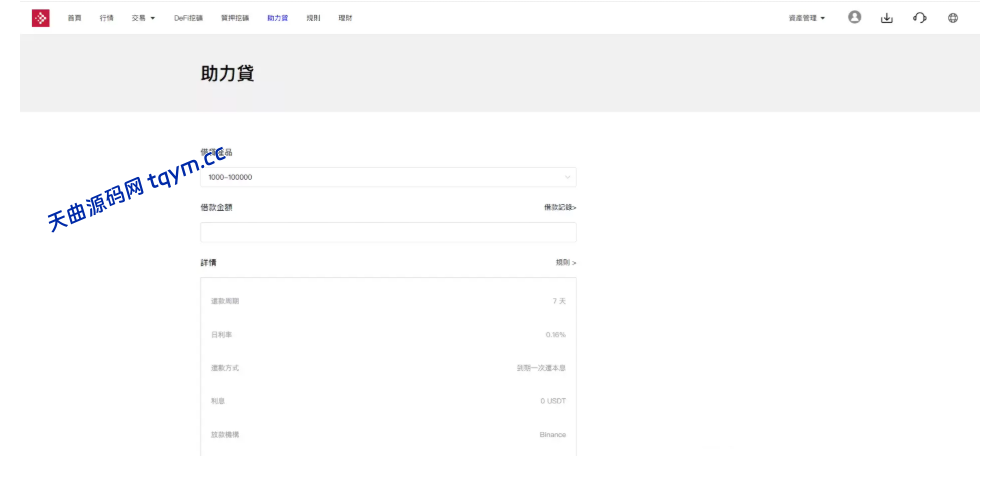Open the 質押挖礦 staking menu item
Viewport: 995px width, 487px height.
tap(235, 18)
